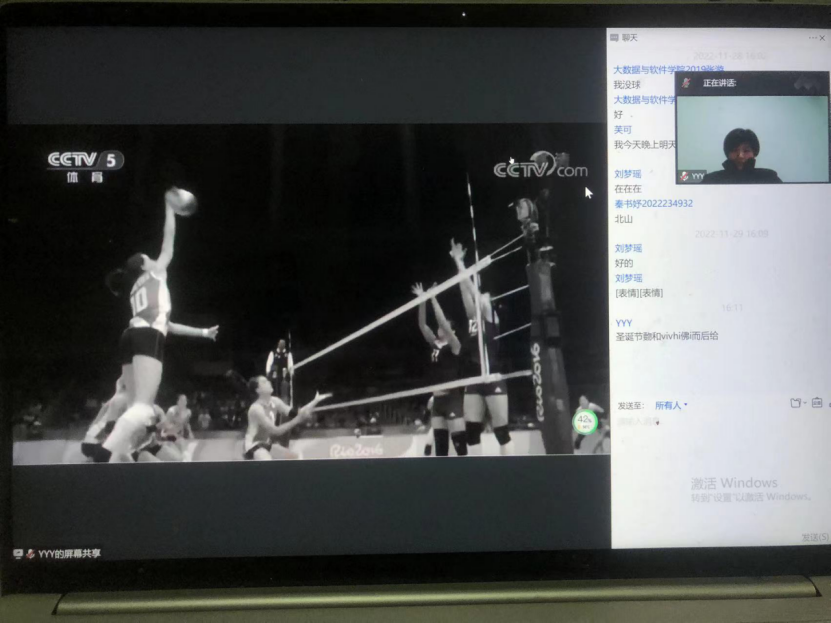831x623 pixels.
Task: Open the chat panel more options (…) menu
Action: (x=813, y=38)
